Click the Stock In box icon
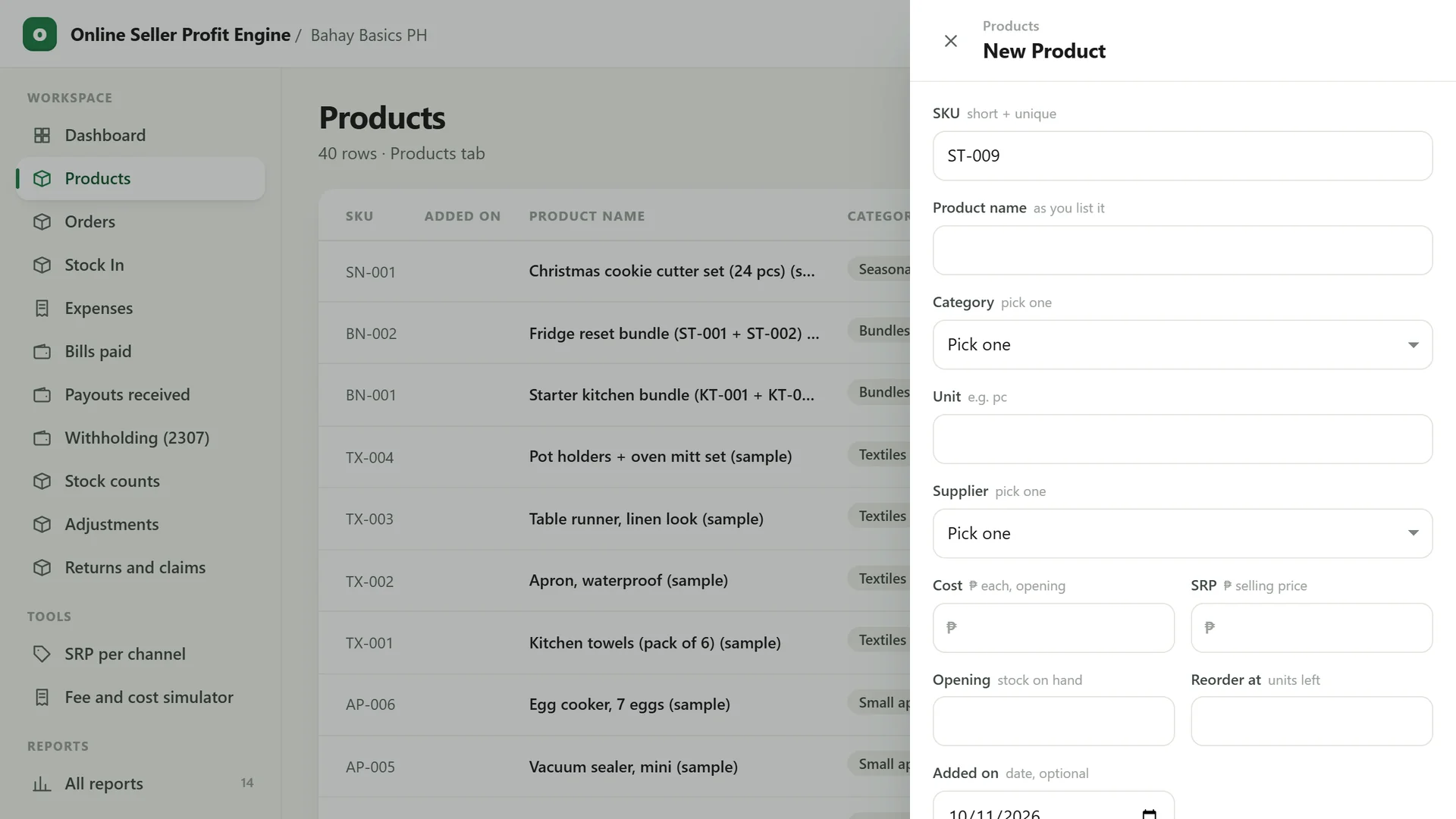The height and width of the screenshot is (819, 1456). (42, 265)
